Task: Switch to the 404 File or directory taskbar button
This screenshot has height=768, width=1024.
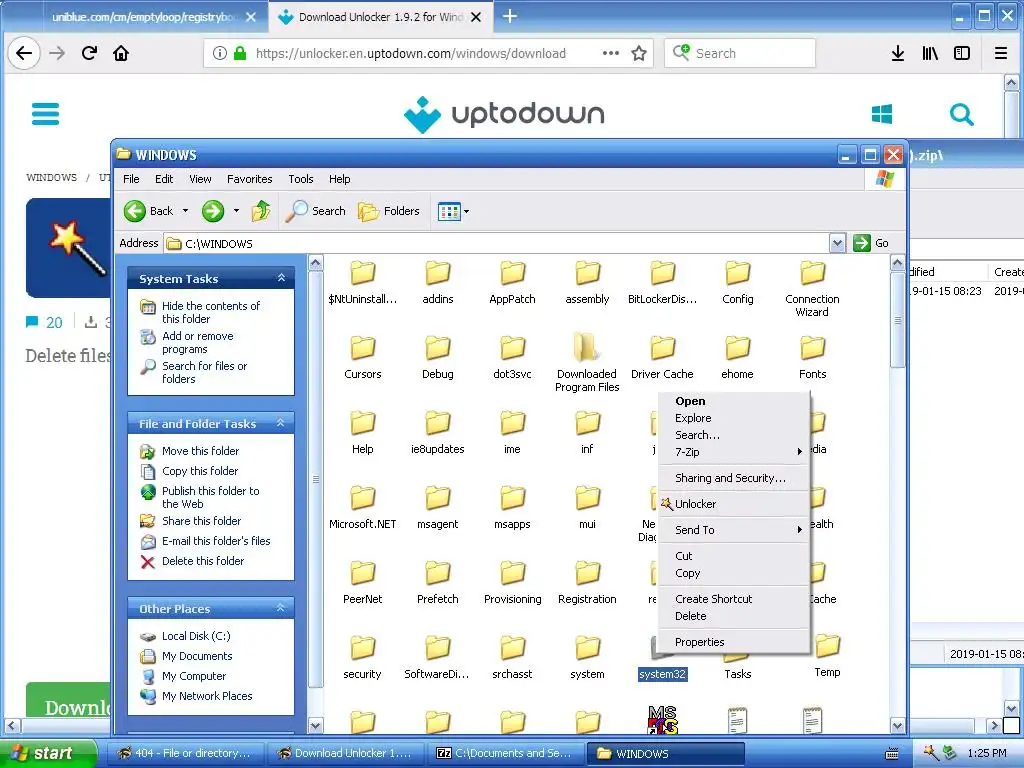Action: [x=185, y=754]
